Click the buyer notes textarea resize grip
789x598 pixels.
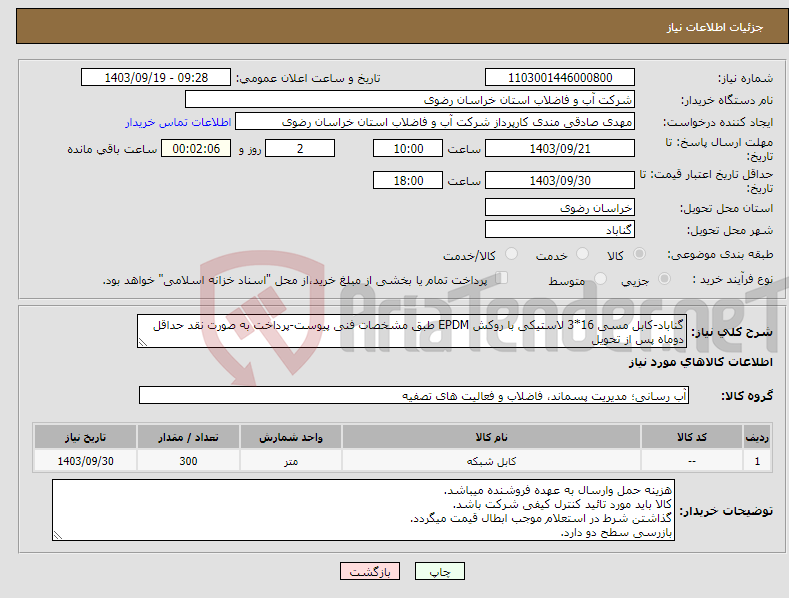[x=58, y=535]
